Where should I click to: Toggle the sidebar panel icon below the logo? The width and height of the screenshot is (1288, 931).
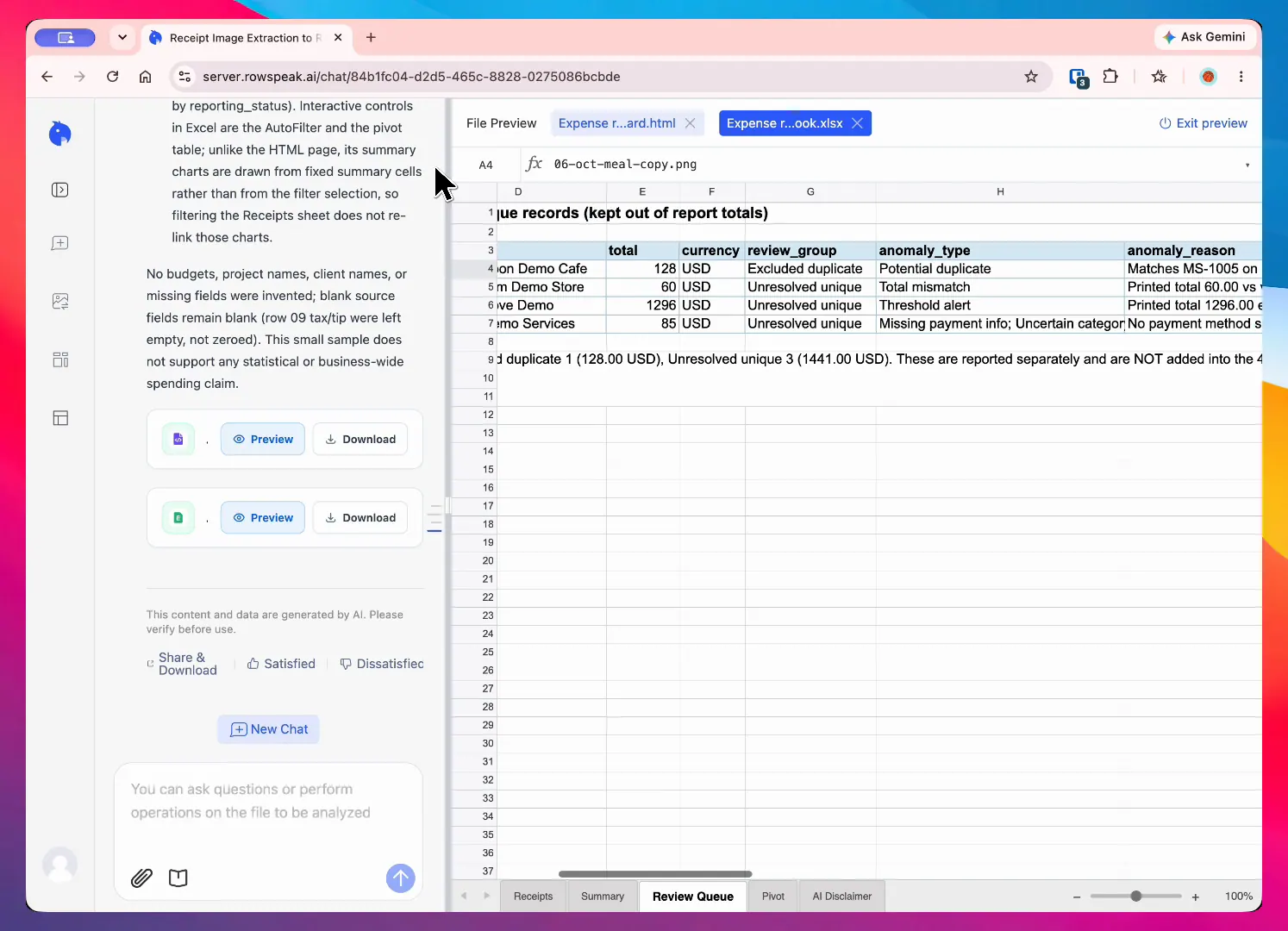[x=60, y=190]
